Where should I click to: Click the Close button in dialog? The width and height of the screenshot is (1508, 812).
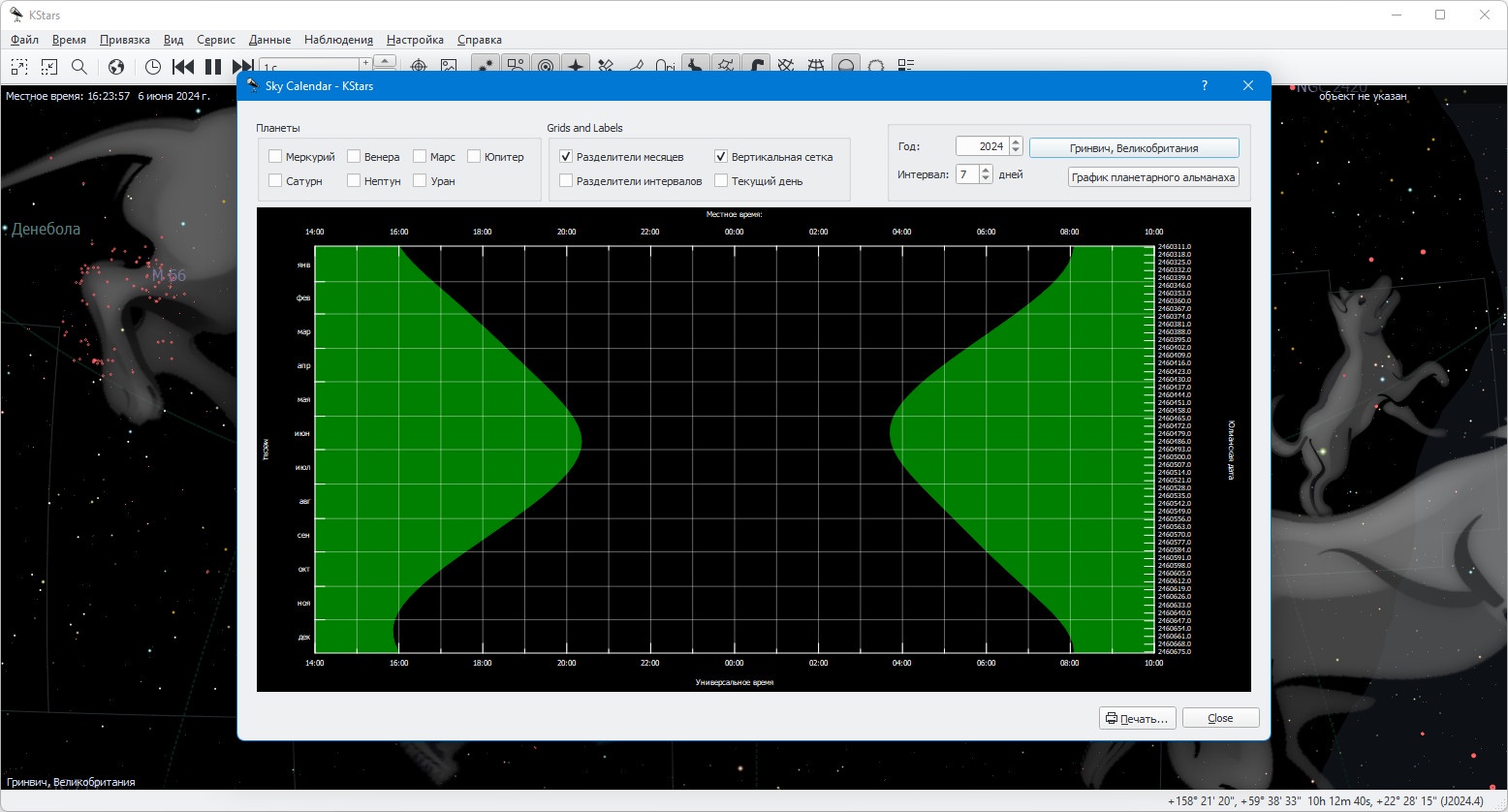point(1220,718)
